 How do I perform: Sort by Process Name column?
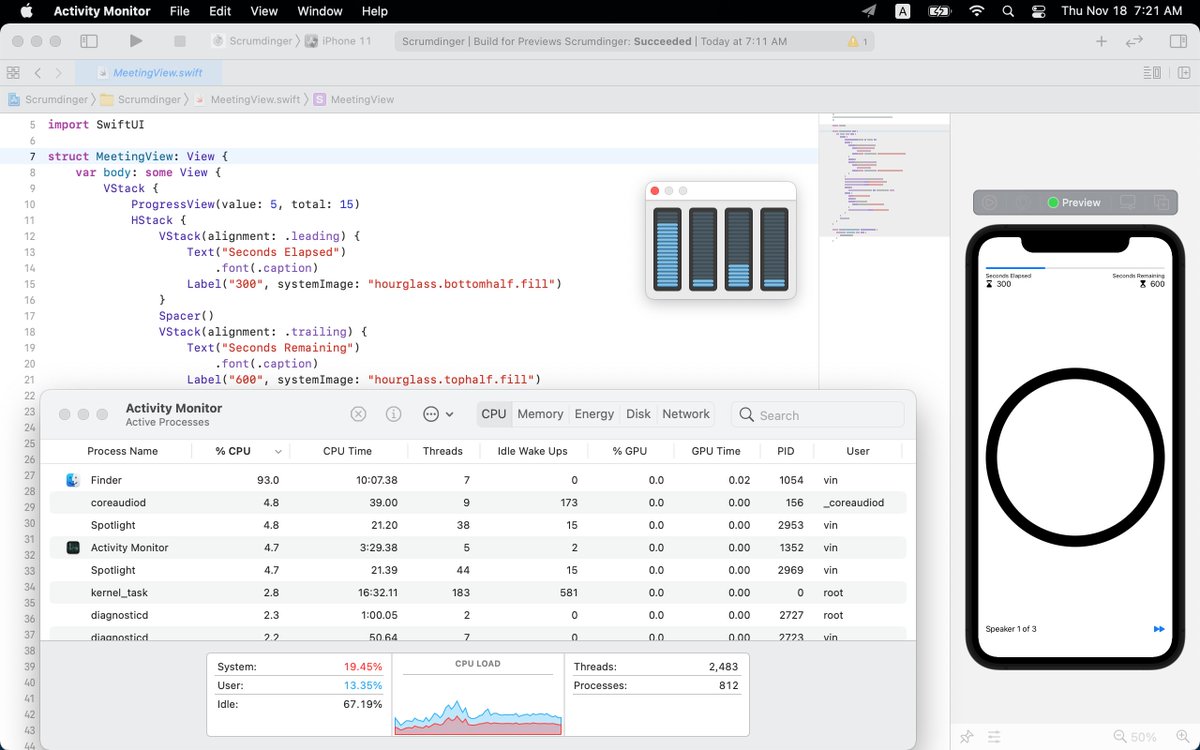pyautogui.click(x=122, y=451)
